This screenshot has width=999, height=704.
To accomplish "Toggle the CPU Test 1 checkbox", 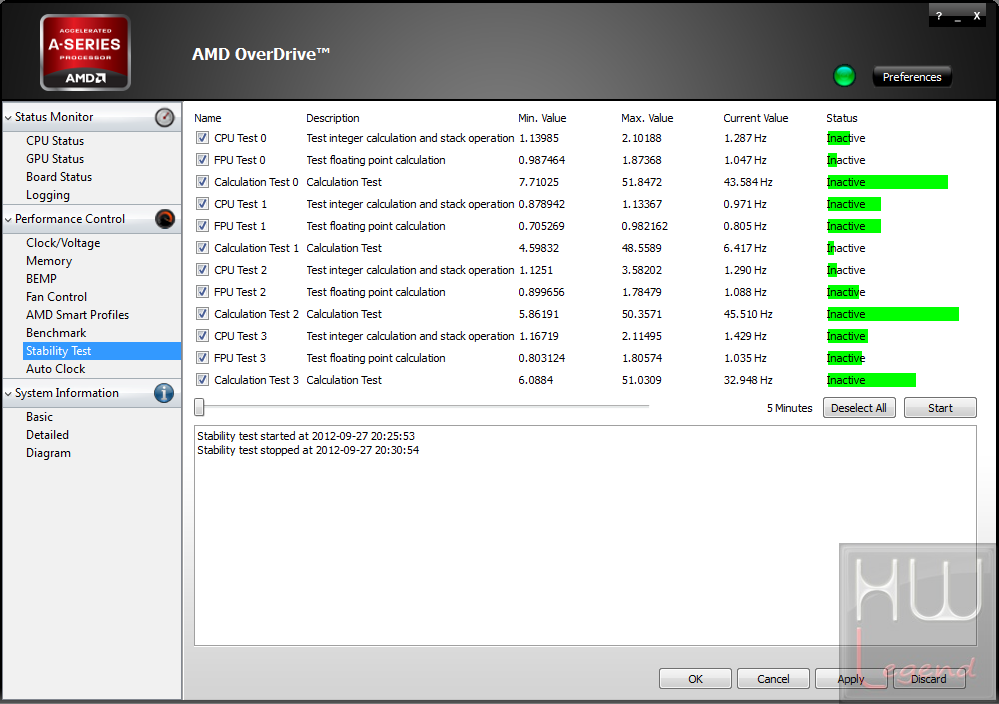I will tap(202, 204).
